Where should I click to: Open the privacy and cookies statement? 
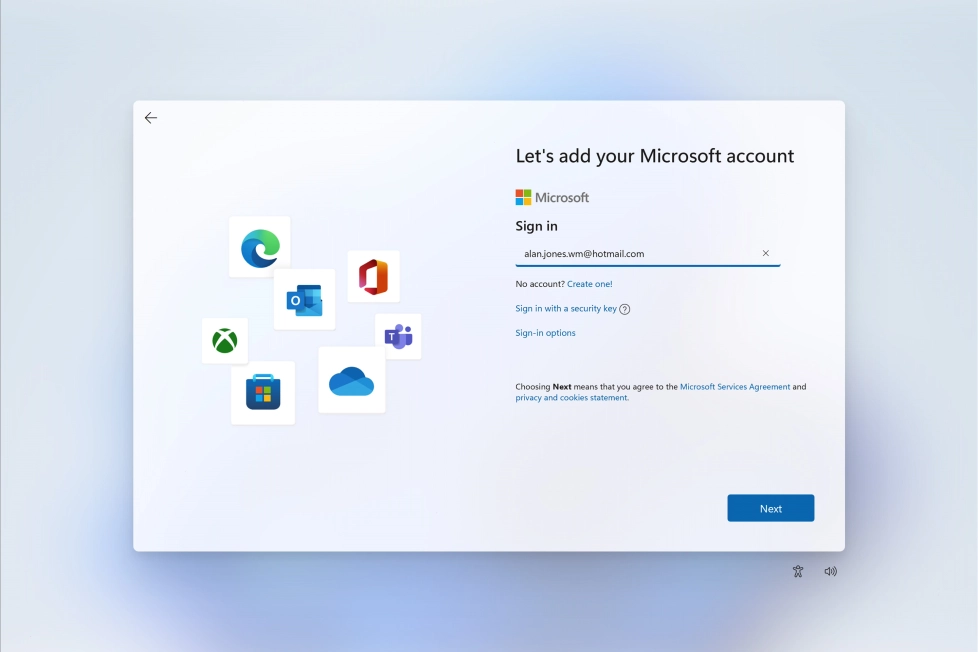570,397
